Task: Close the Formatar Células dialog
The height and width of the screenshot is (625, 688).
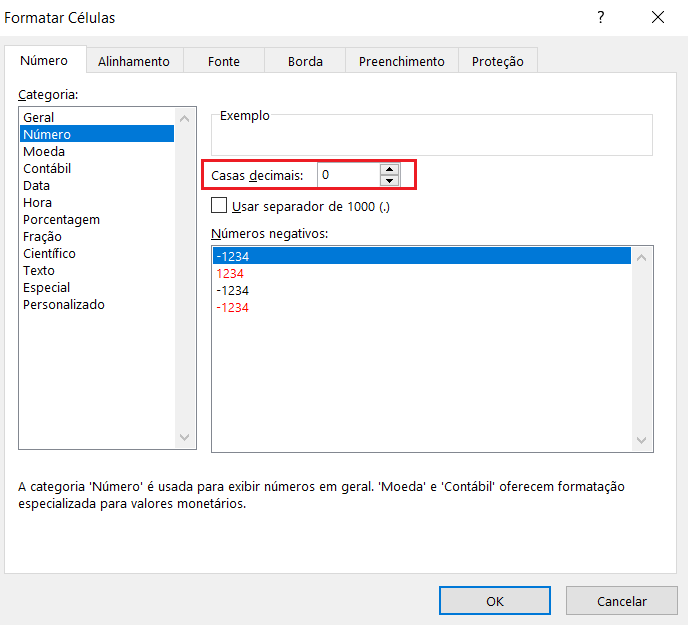Action: pos(658,18)
